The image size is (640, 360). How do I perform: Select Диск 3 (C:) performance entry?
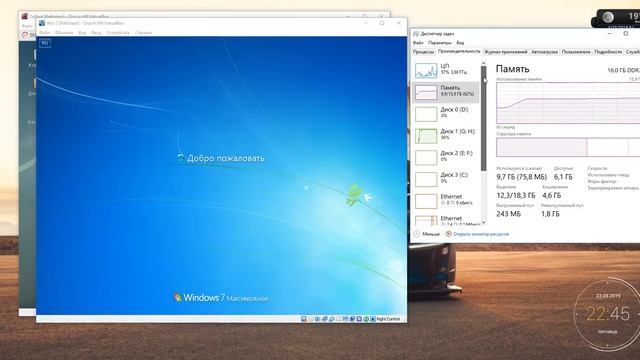pyautogui.click(x=446, y=179)
